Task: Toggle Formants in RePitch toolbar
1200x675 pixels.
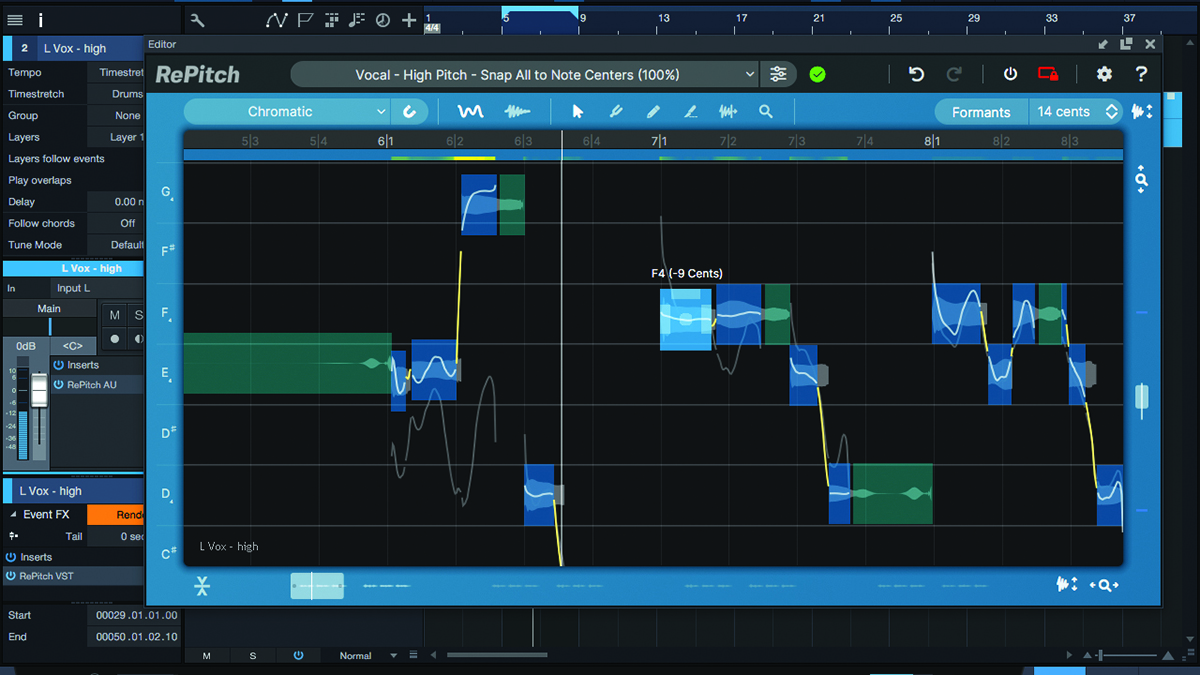Action: (x=981, y=112)
